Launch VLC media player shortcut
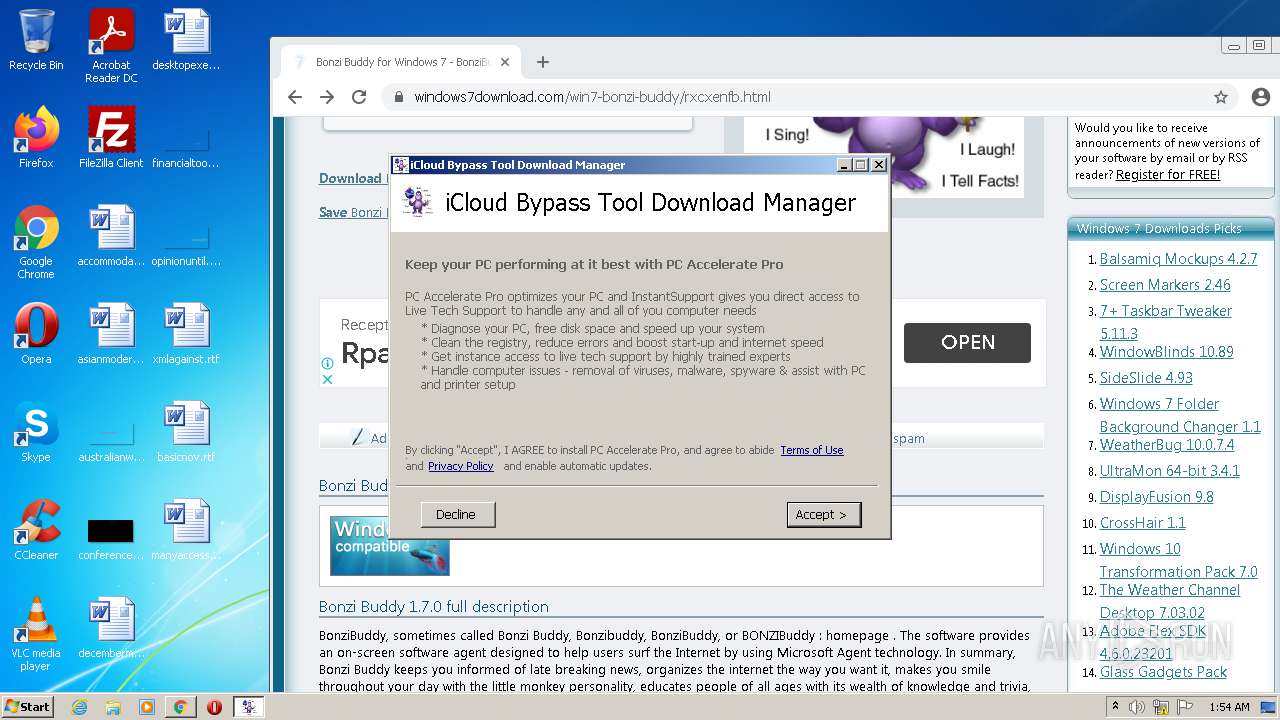The width and height of the screenshot is (1280, 720). click(x=36, y=634)
